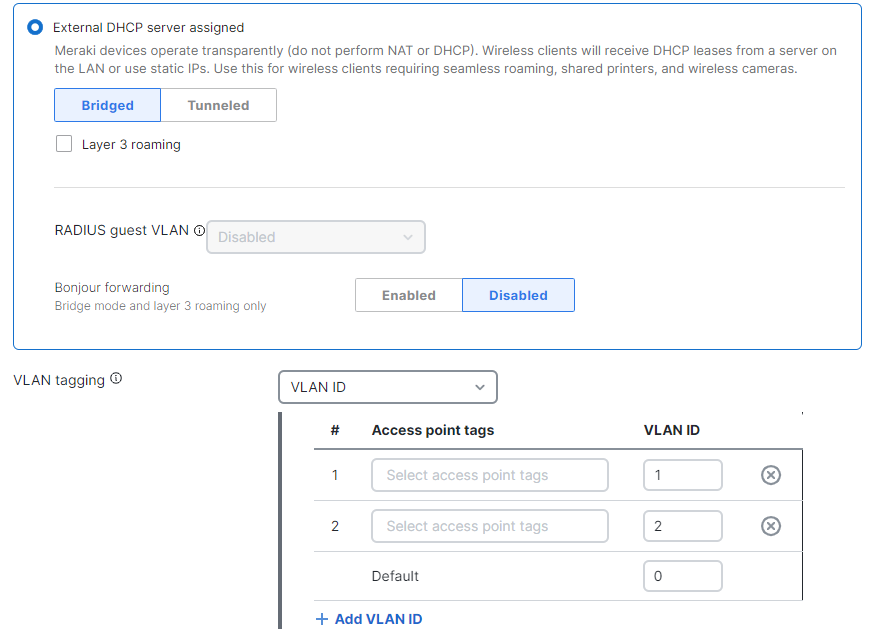Click the second Select access point tags field
Viewport: 876px width, 637px height.
489,526
